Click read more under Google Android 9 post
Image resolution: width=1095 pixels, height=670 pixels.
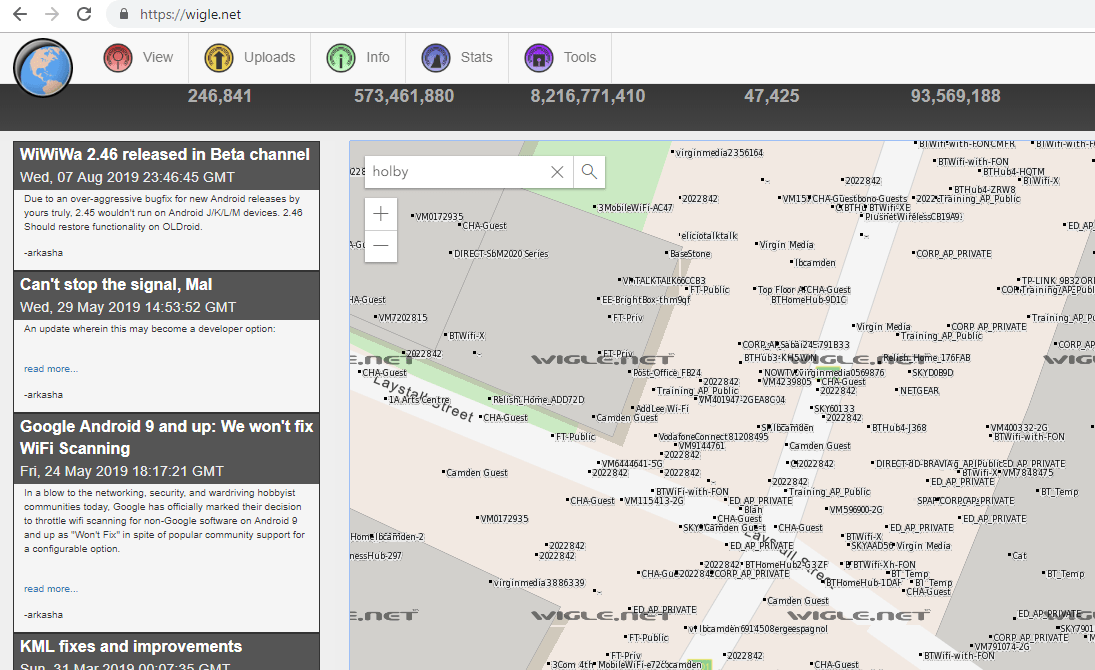pyautogui.click(x=50, y=589)
